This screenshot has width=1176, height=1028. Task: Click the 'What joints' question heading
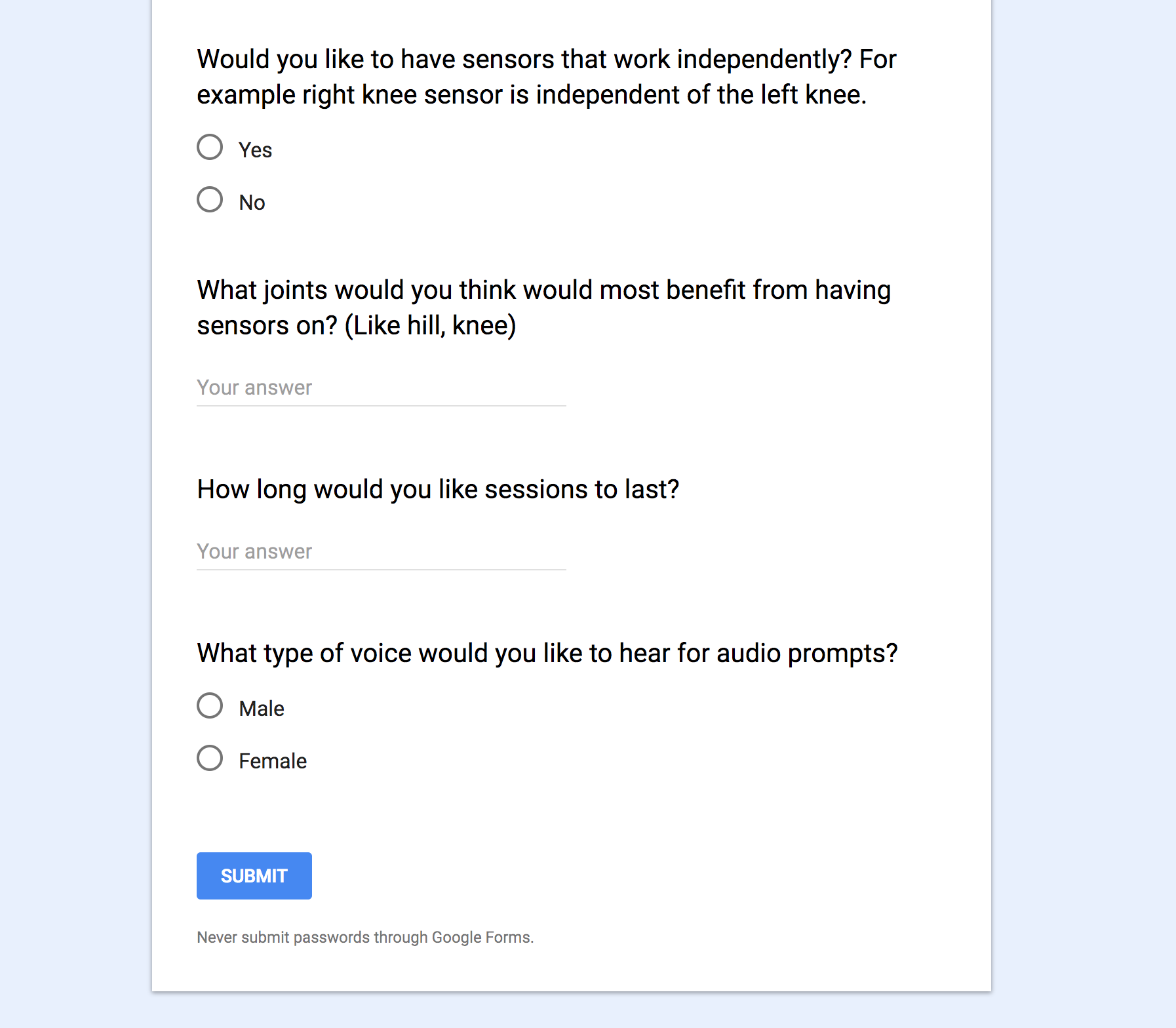click(x=543, y=307)
